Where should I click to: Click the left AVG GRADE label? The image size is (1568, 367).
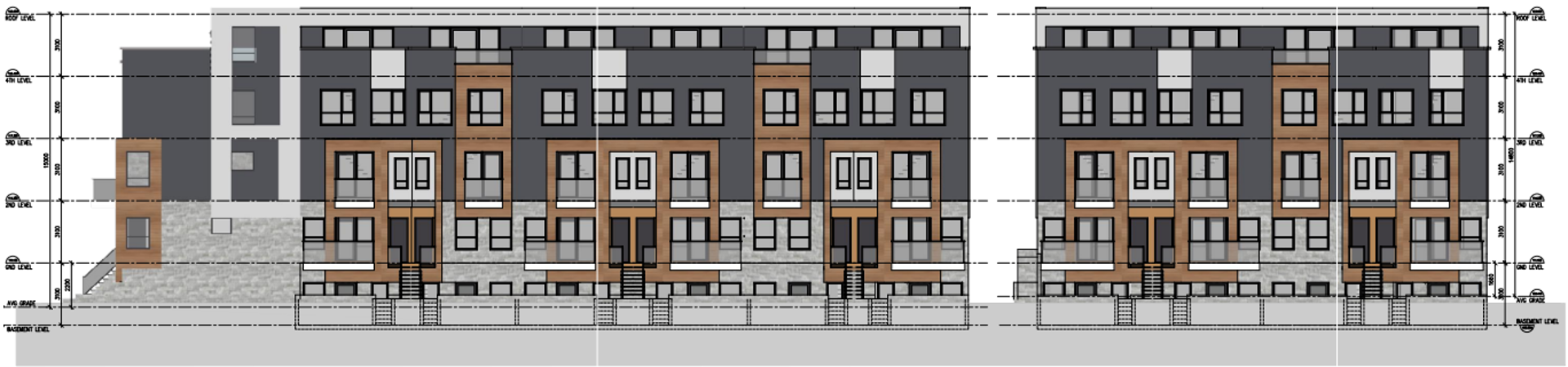[23, 303]
